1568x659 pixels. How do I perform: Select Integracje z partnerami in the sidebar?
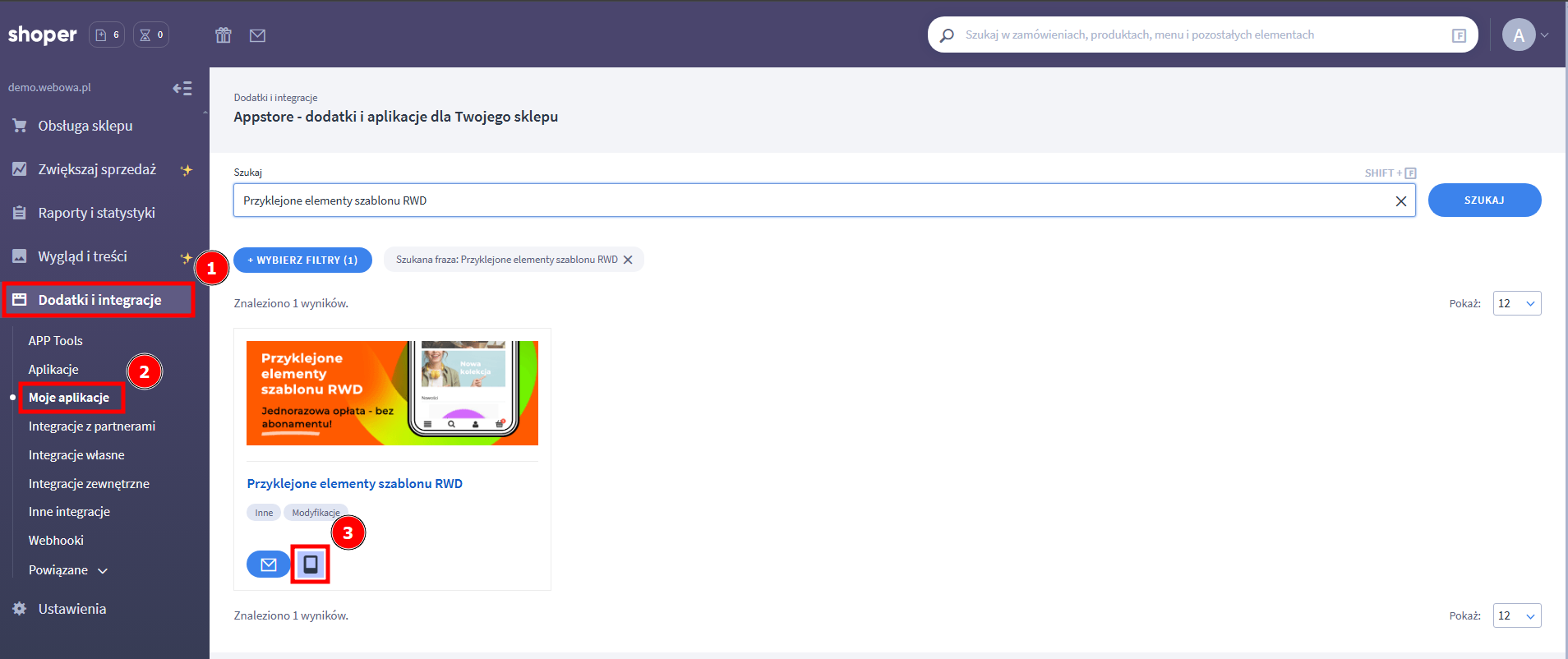pyautogui.click(x=92, y=426)
